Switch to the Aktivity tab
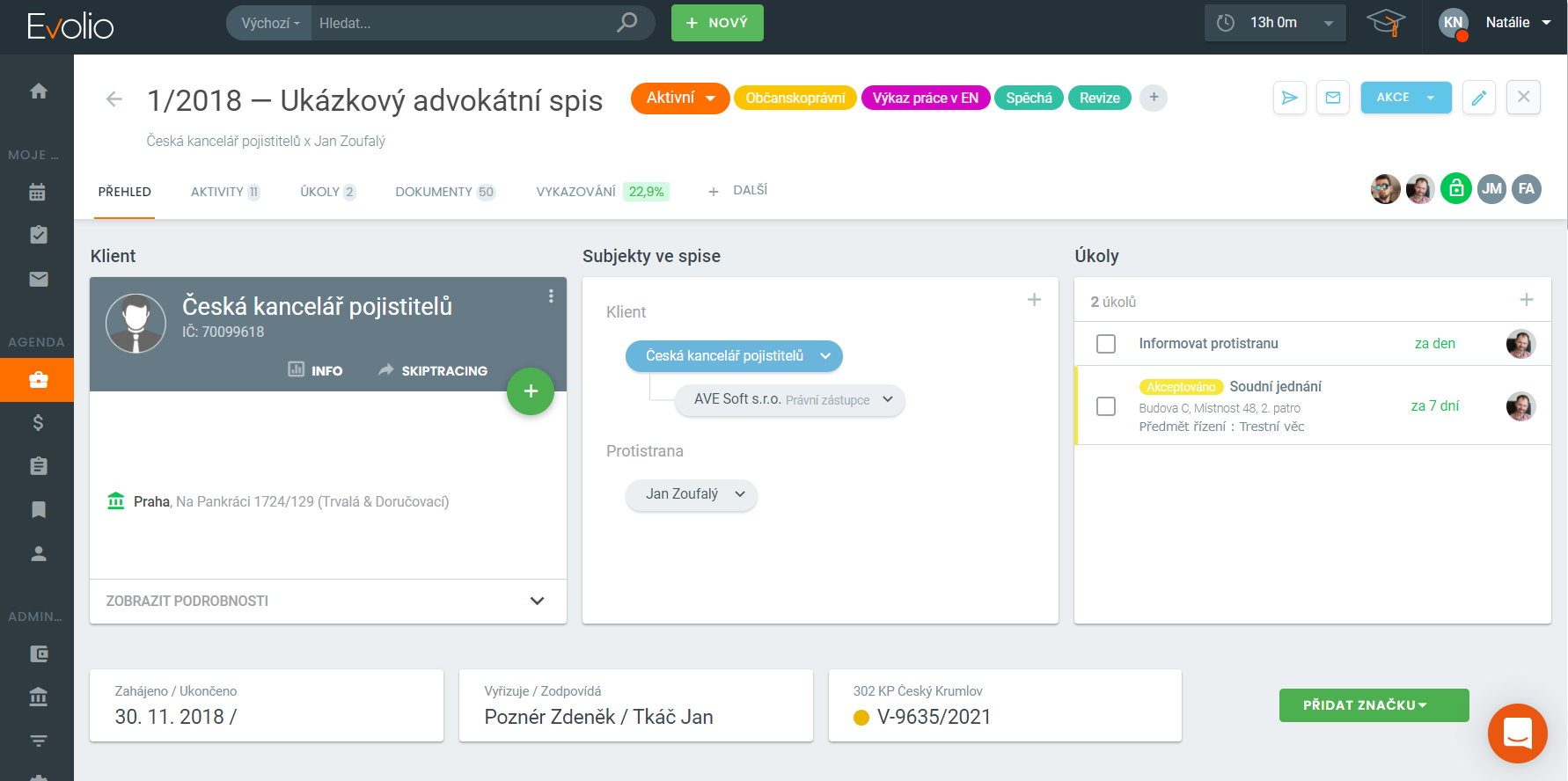 pos(224,192)
